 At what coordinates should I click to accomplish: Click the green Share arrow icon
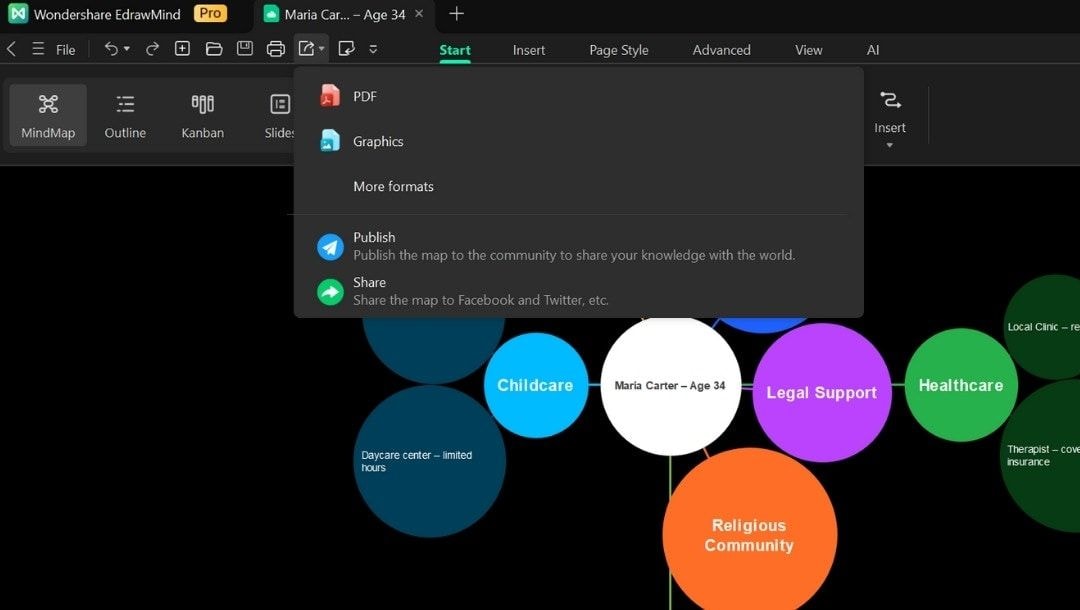330,291
